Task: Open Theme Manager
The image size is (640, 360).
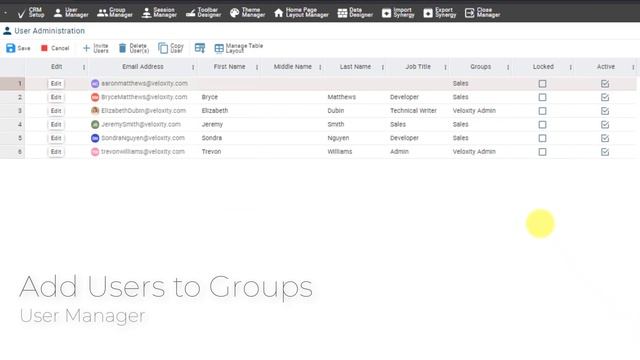Action: point(247,13)
